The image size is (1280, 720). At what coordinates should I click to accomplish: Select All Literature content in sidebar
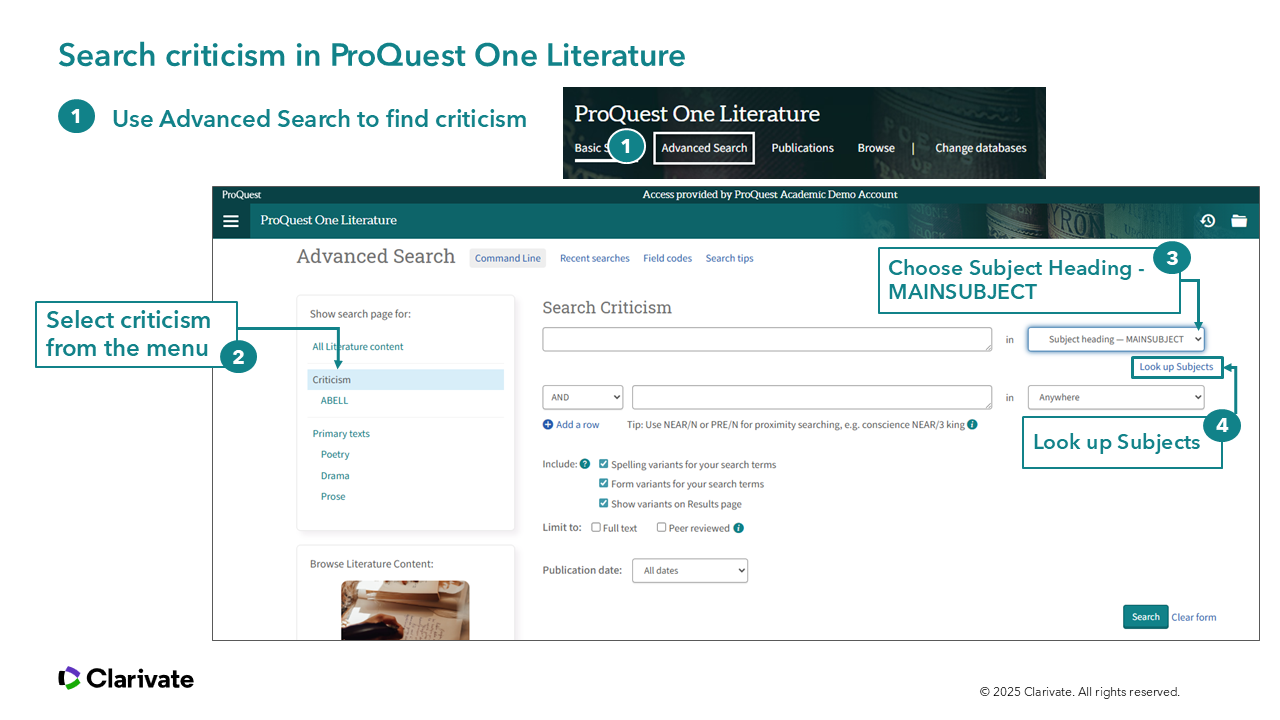point(358,346)
